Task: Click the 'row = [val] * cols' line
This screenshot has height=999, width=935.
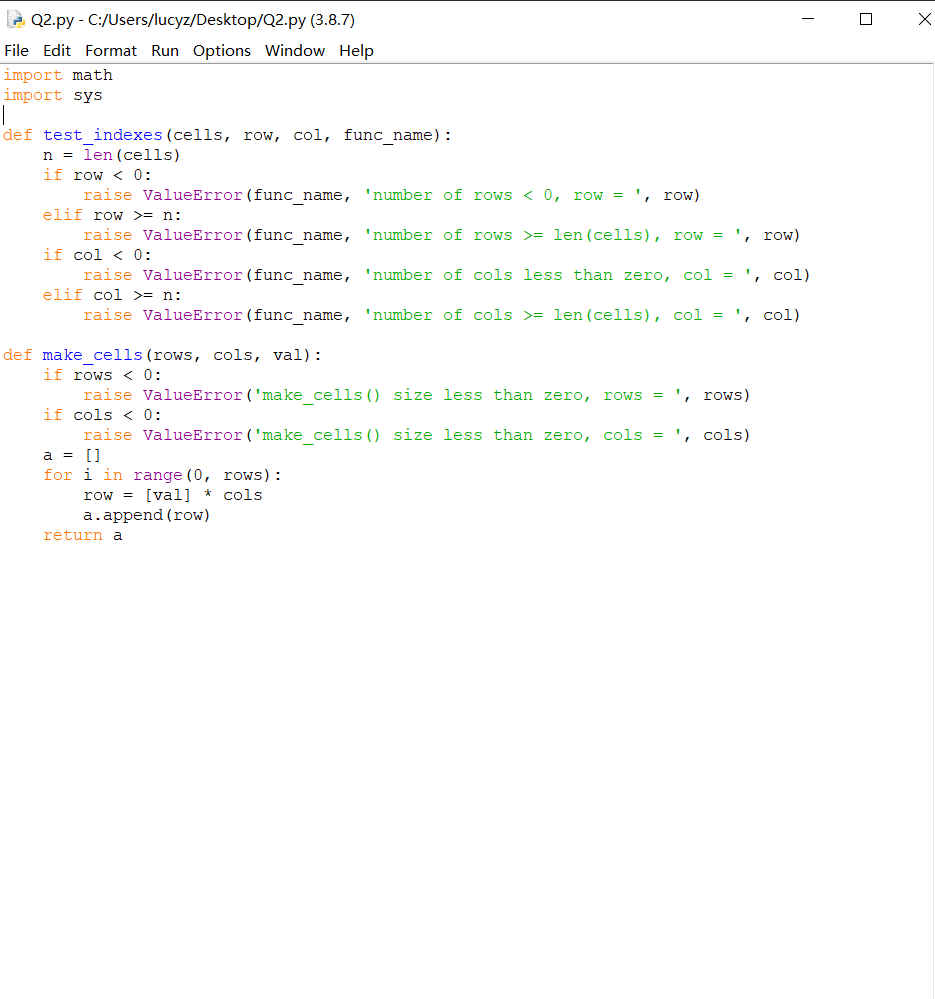Action: coord(173,496)
